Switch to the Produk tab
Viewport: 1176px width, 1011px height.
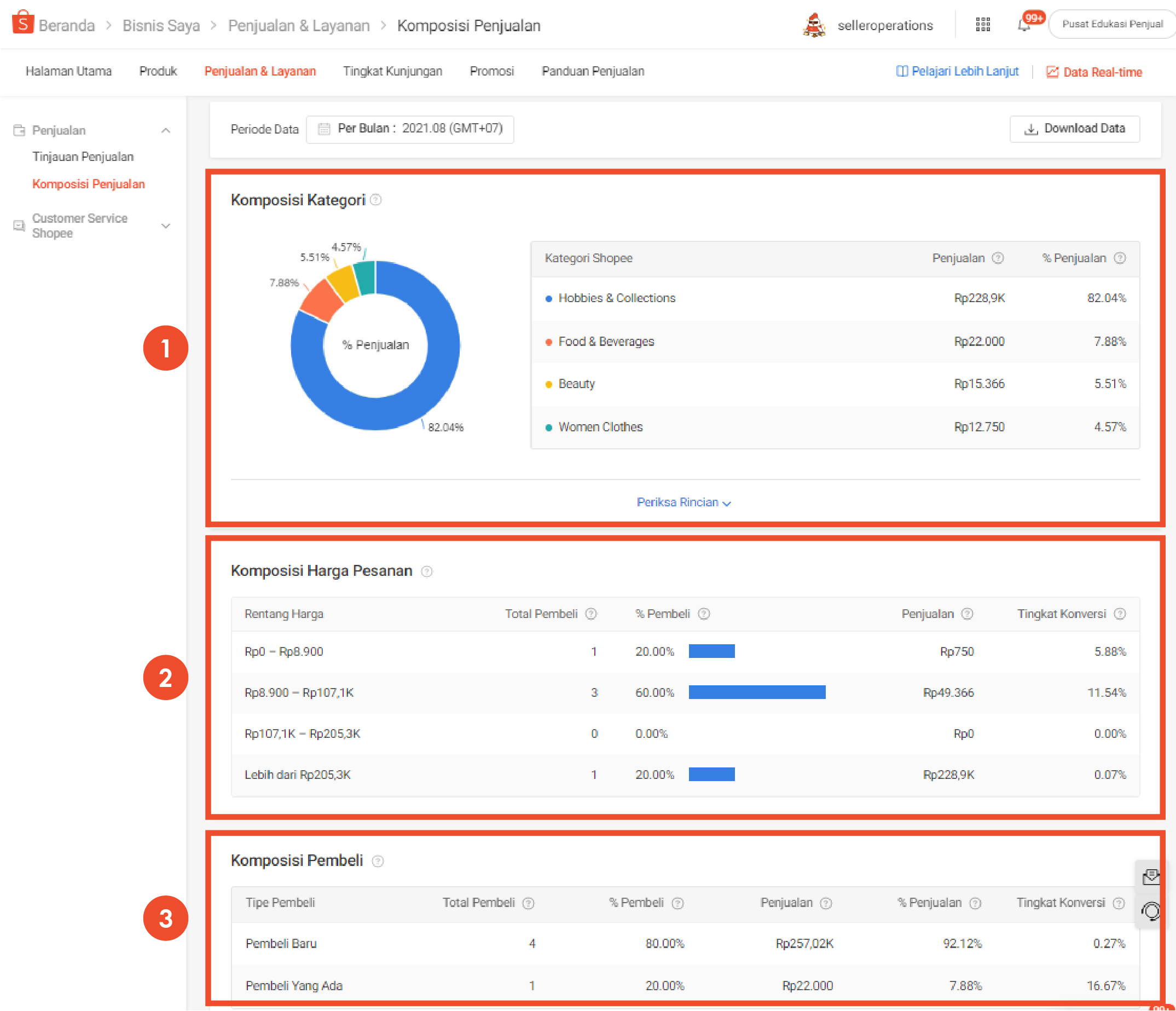[158, 72]
